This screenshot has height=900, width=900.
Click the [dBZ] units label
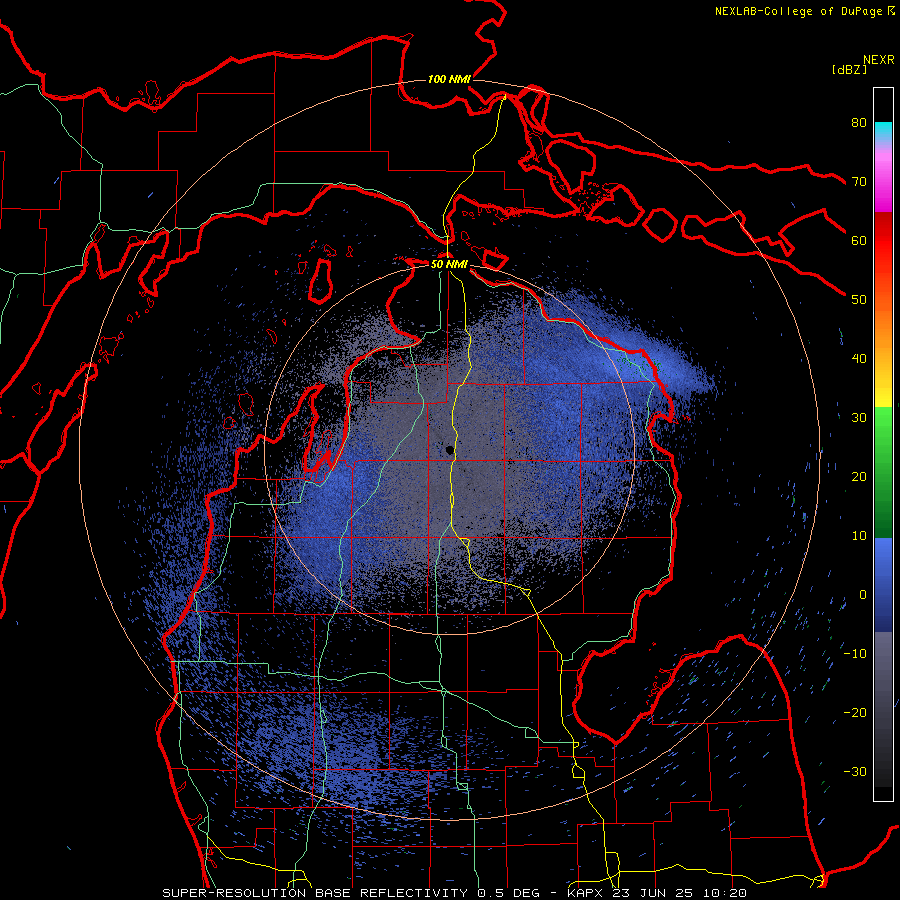pos(849,70)
